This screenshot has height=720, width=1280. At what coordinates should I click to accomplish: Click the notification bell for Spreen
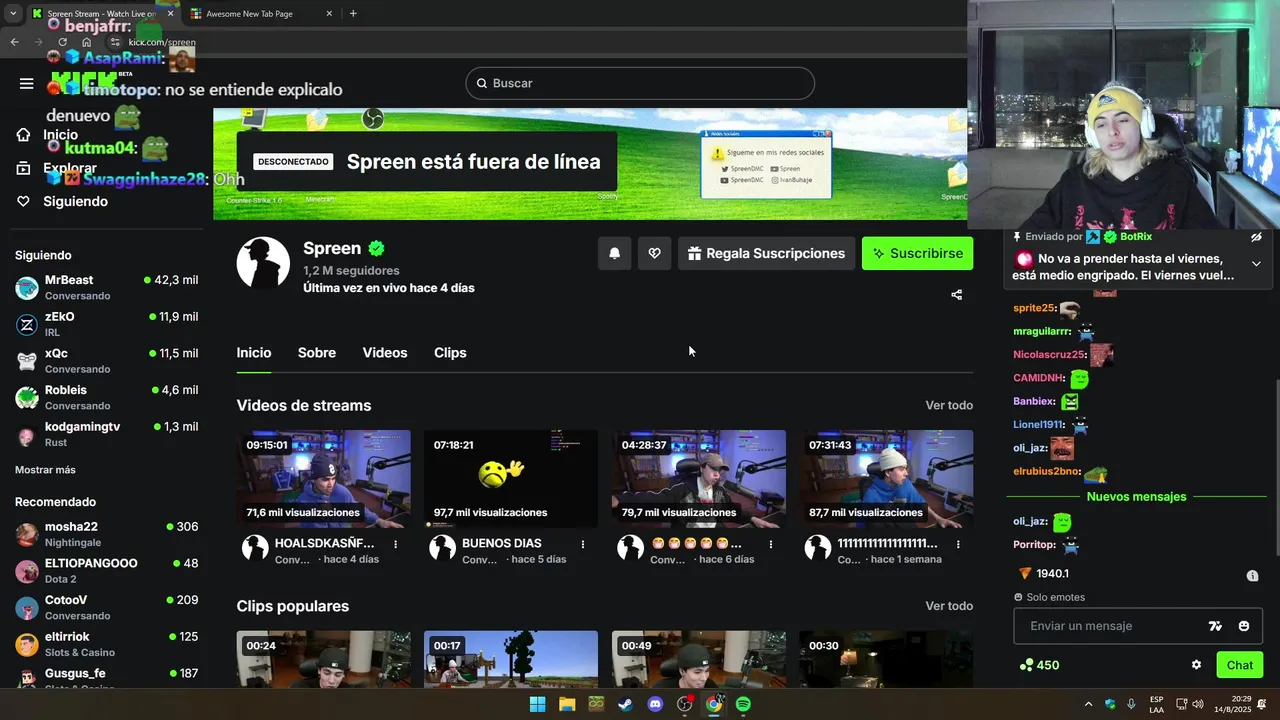pos(615,253)
